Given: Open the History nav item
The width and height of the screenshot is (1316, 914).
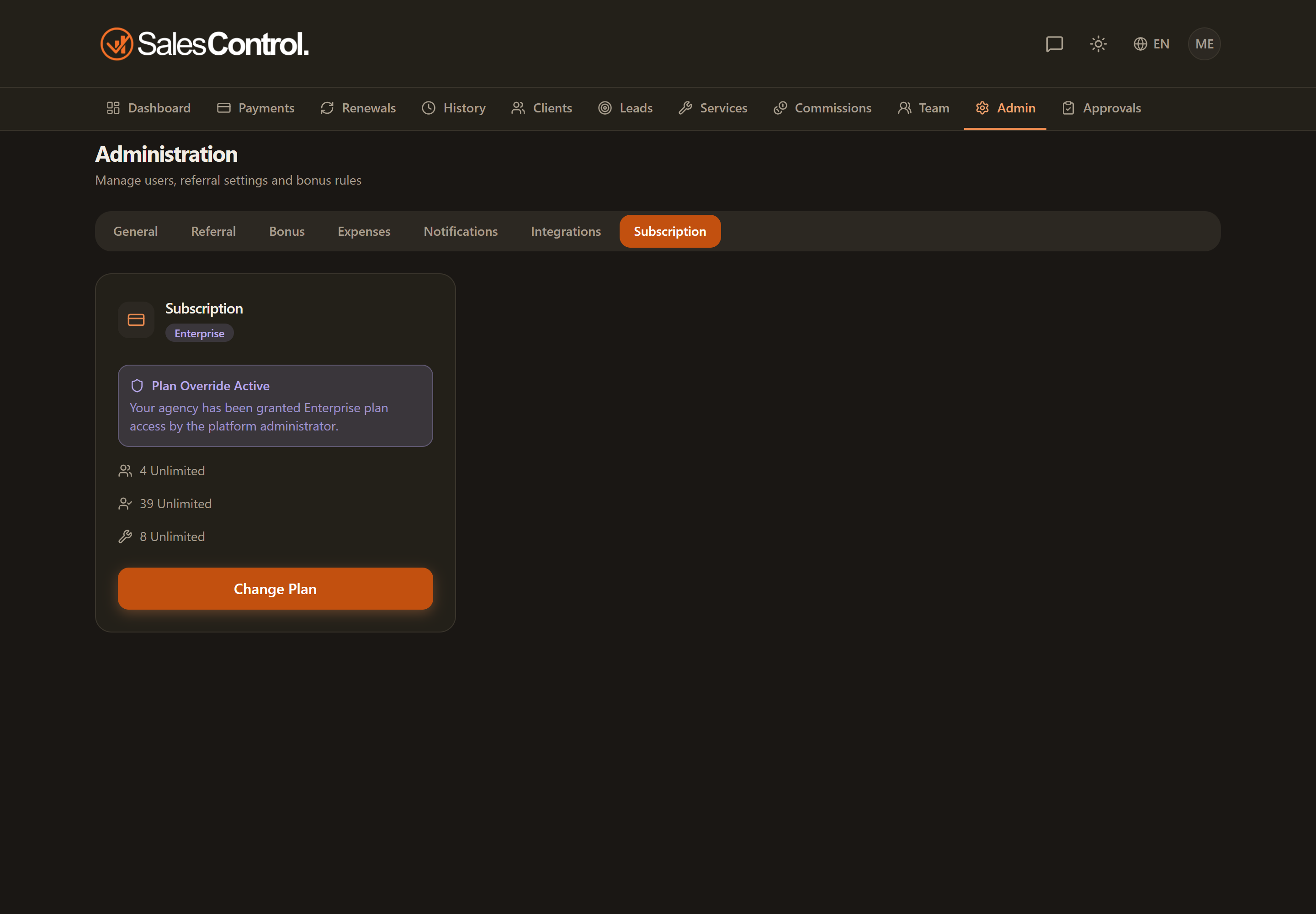Looking at the screenshot, I should [x=454, y=108].
